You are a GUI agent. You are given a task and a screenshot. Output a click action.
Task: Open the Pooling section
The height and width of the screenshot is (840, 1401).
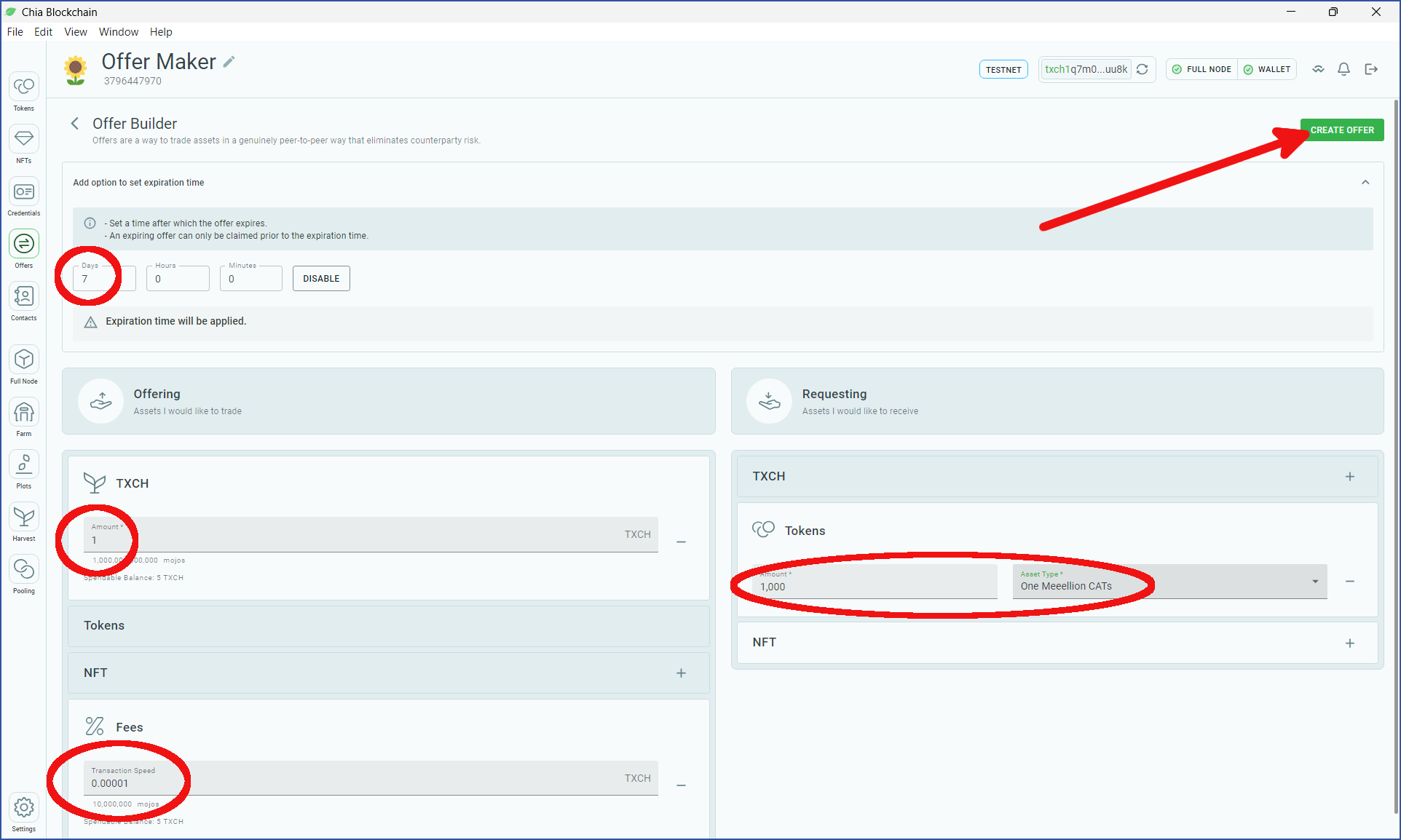[x=24, y=575]
